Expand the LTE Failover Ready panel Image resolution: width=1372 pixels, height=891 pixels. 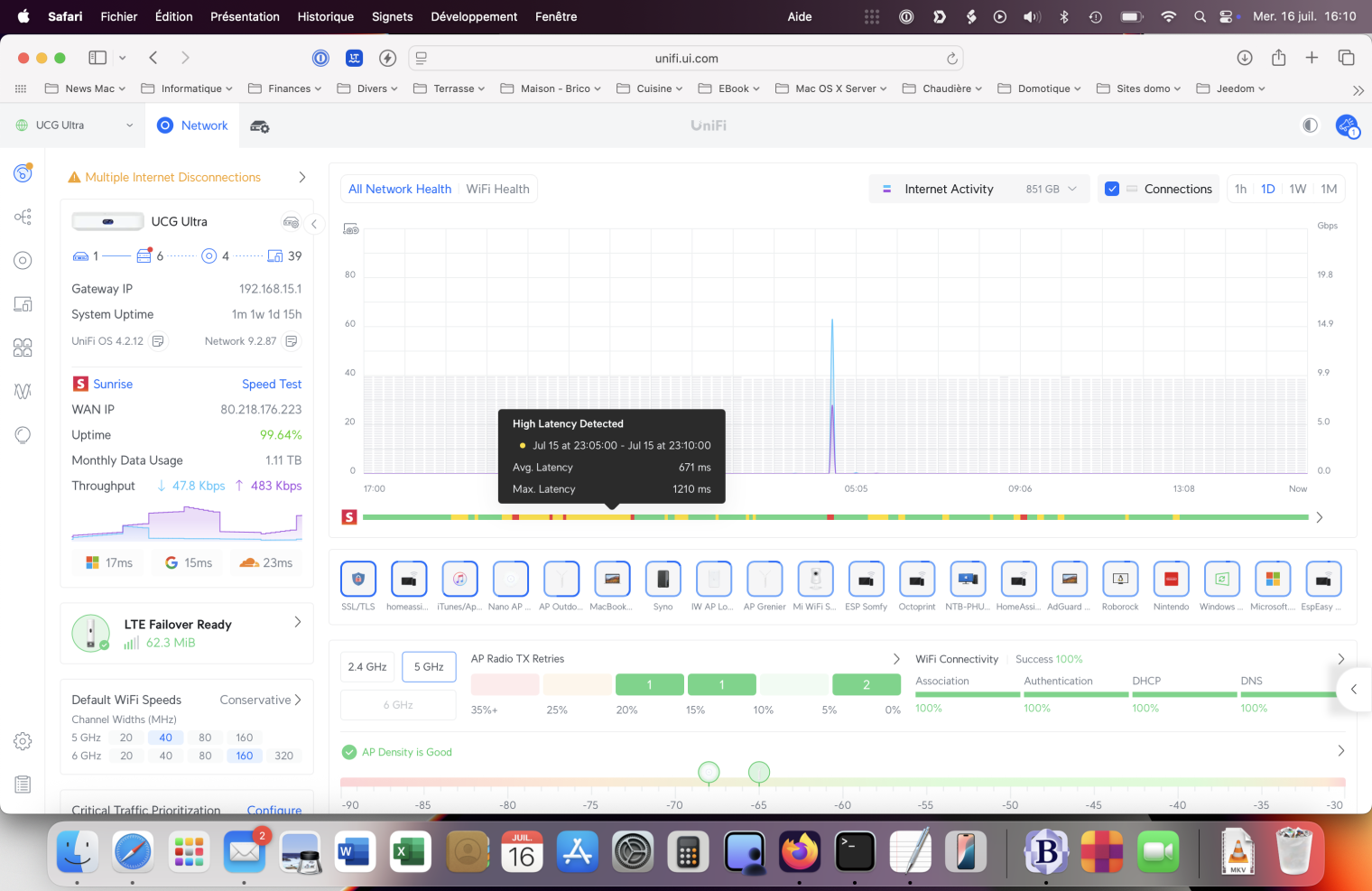pyautogui.click(x=298, y=622)
